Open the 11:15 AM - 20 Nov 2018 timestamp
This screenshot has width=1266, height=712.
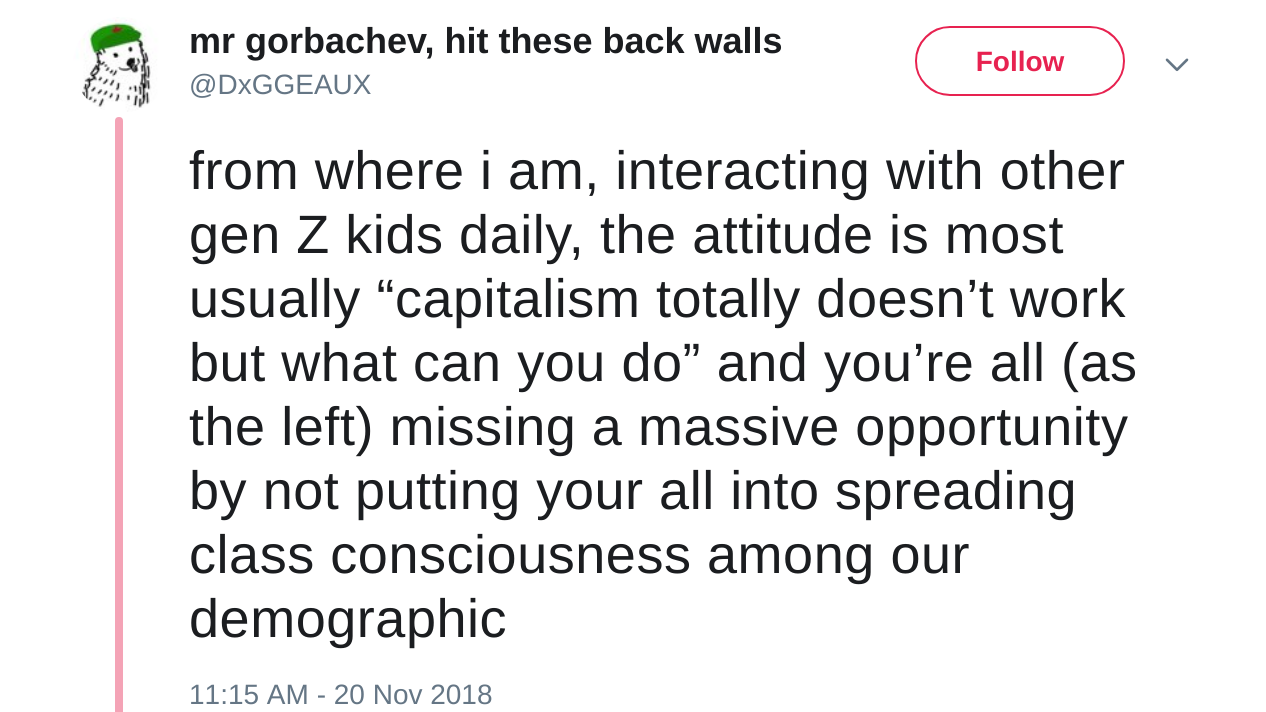point(340,694)
